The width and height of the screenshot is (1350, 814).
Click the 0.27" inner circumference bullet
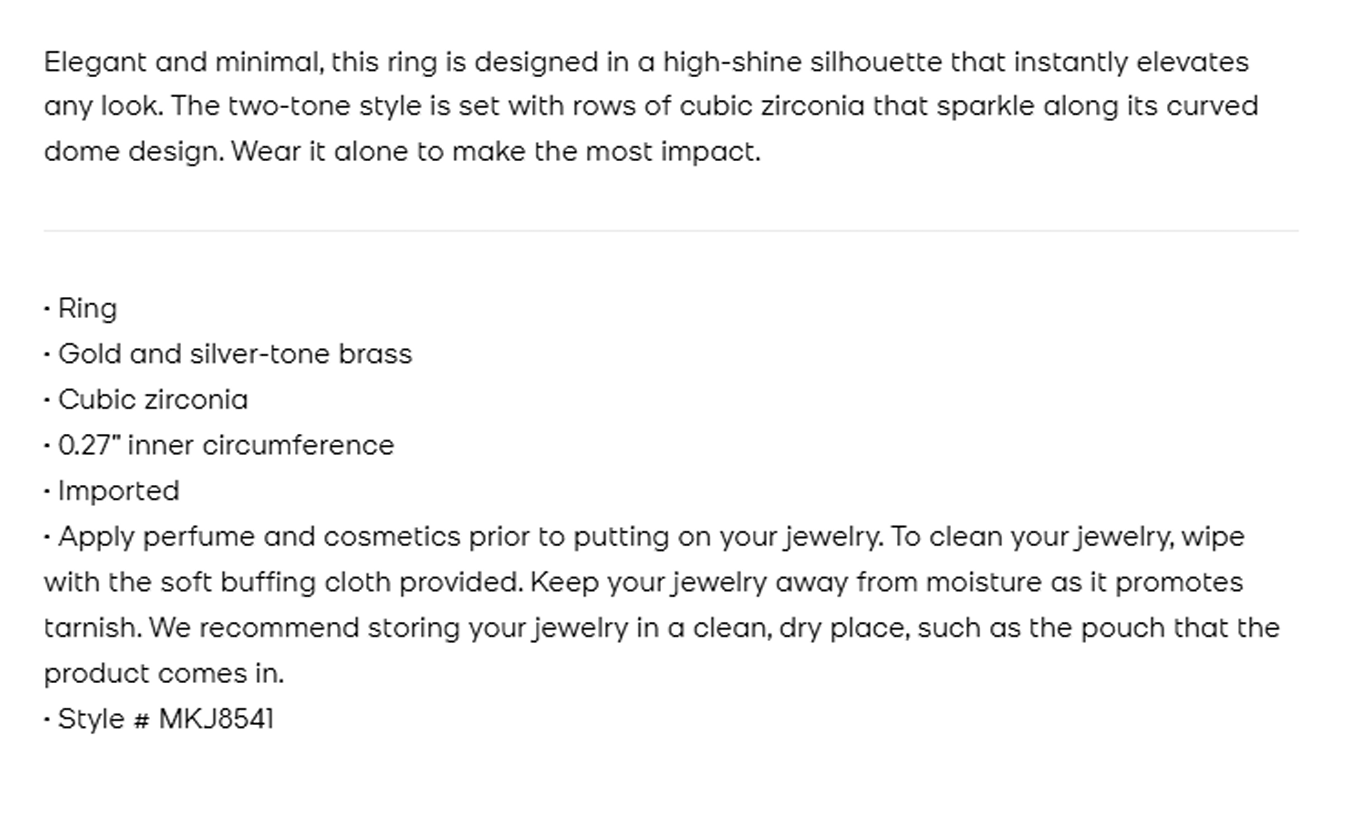[x=226, y=445]
